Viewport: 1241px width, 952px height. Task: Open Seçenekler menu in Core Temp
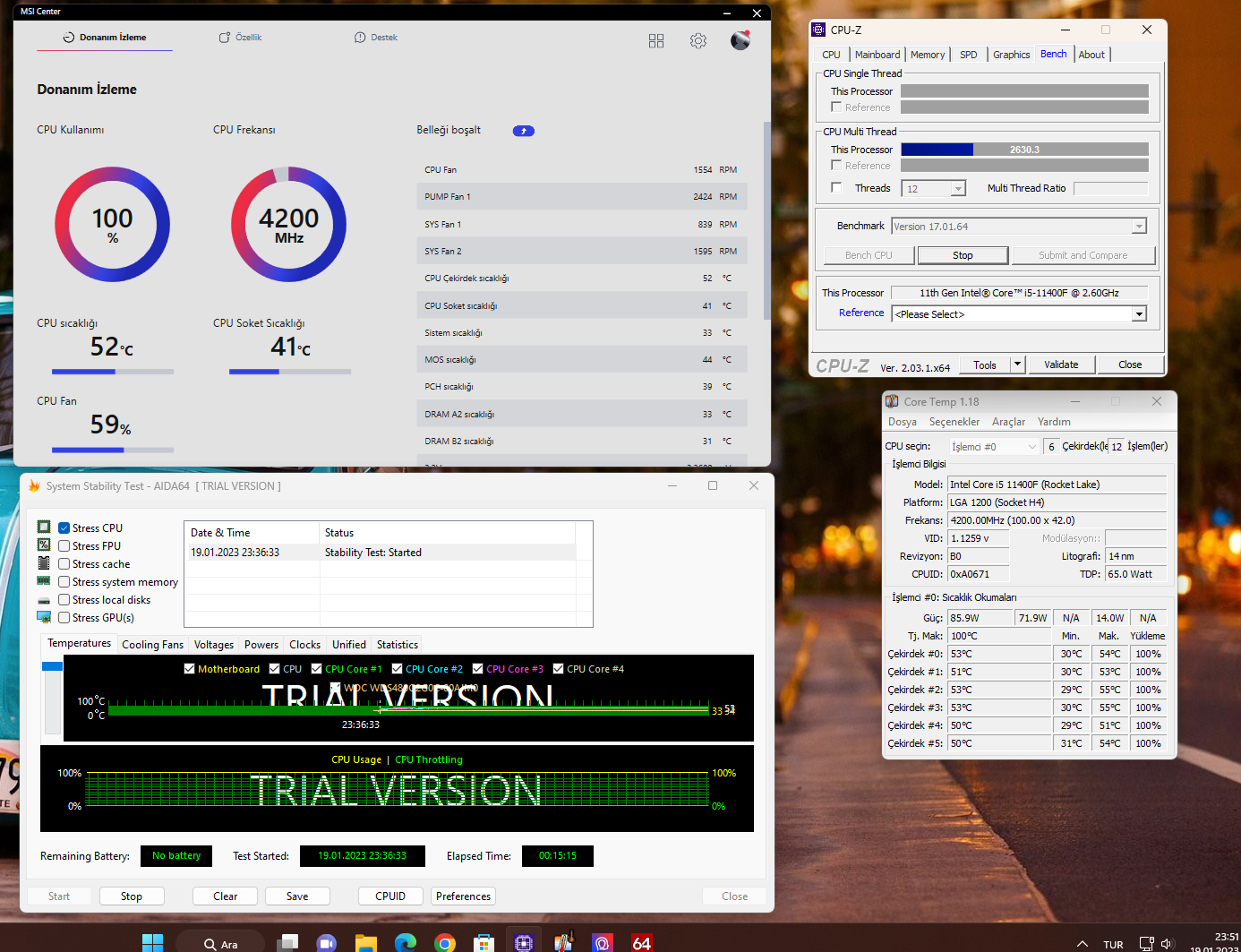pos(954,422)
